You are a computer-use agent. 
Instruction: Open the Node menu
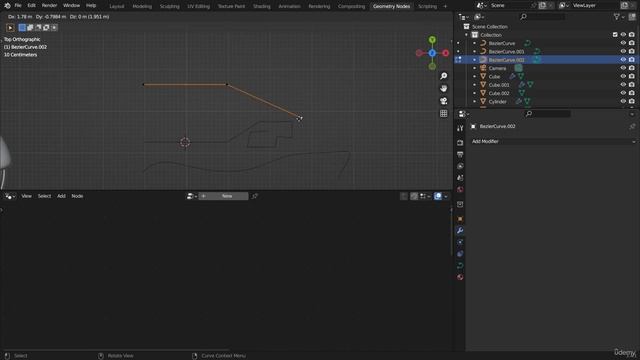[x=77, y=196]
